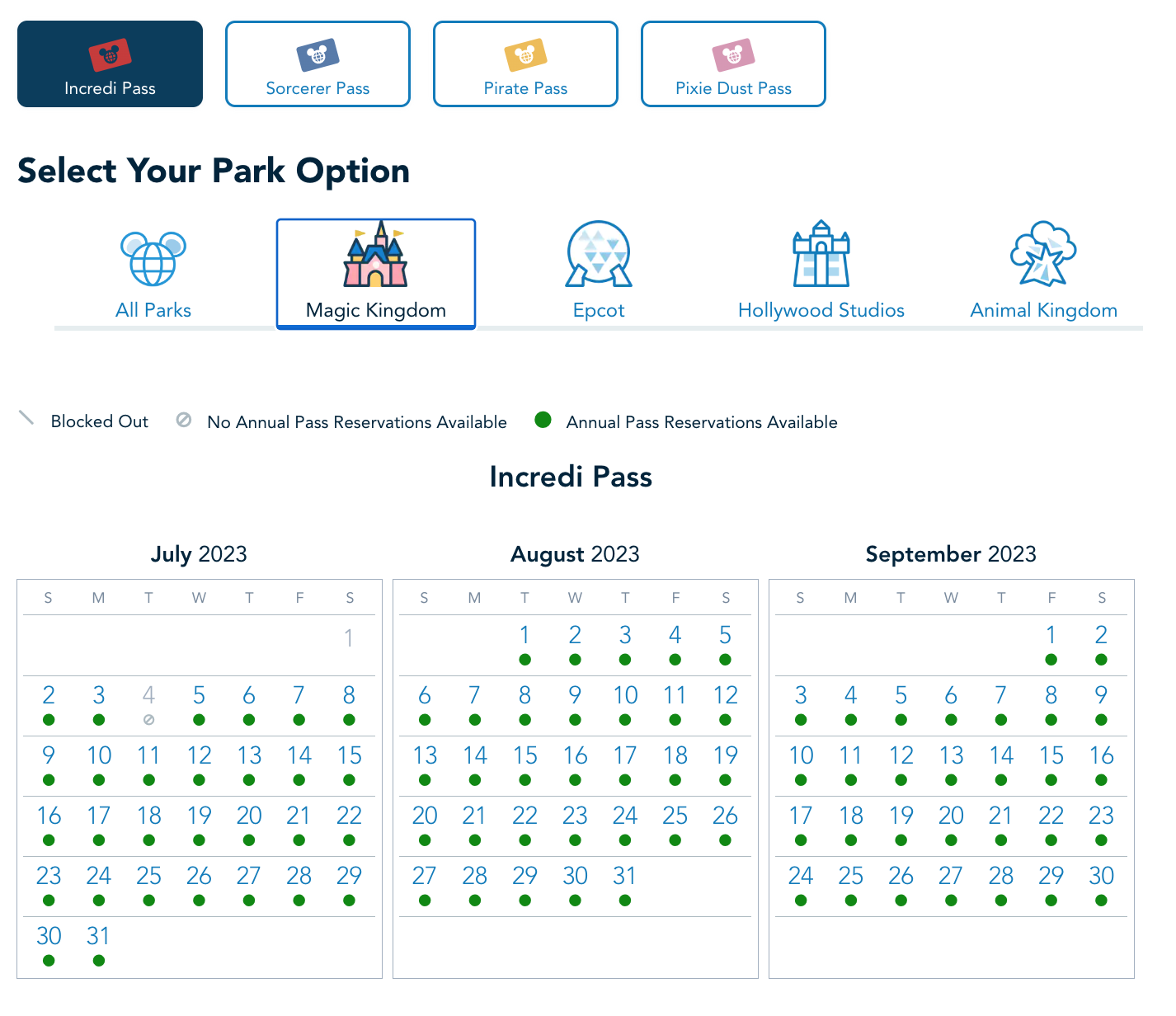Click the blue Sorcerer Pass card icon
This screenshot has height=1016, width=1176.
coord(318,55)
